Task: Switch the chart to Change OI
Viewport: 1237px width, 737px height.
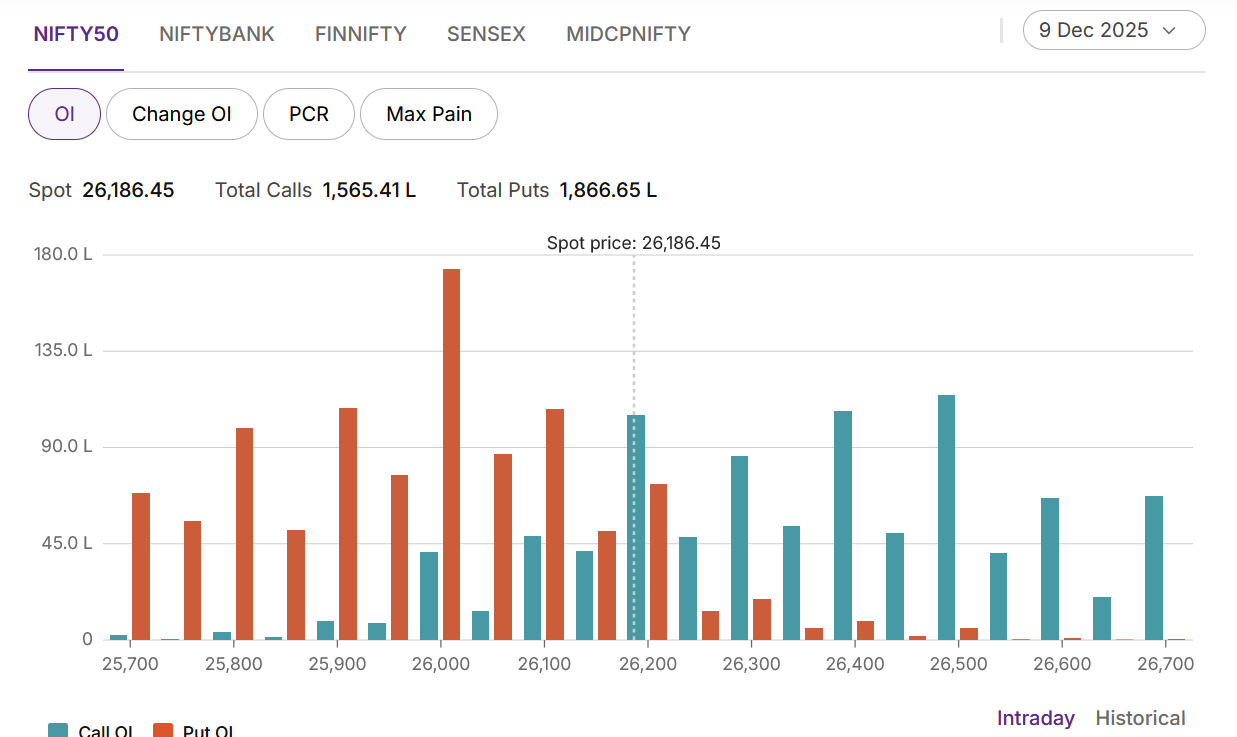Action: click(182, 114)
